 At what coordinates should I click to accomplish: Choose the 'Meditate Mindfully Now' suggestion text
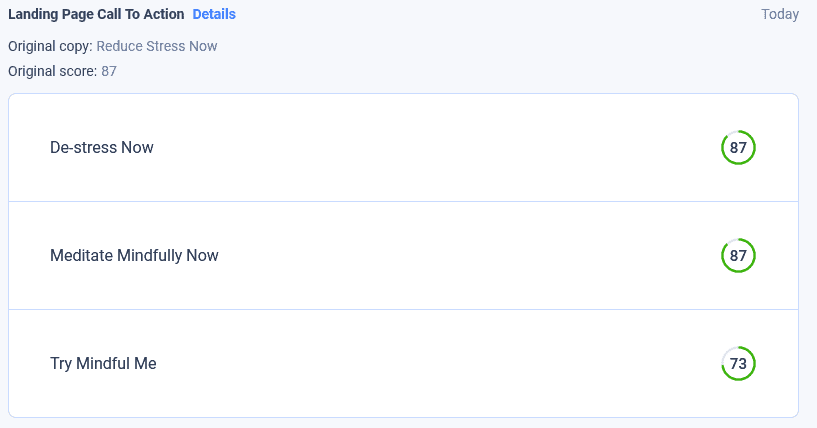point(134,256)
